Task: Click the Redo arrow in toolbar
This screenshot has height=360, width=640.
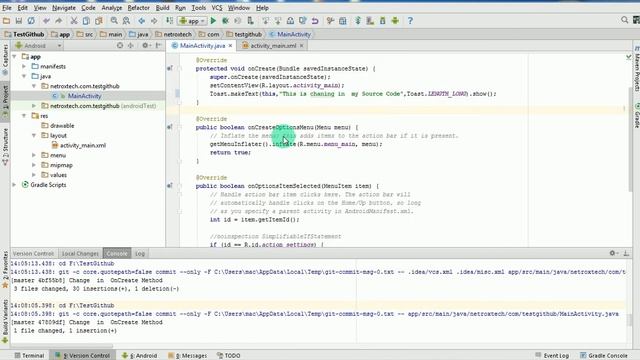Action: pos(59,21)
